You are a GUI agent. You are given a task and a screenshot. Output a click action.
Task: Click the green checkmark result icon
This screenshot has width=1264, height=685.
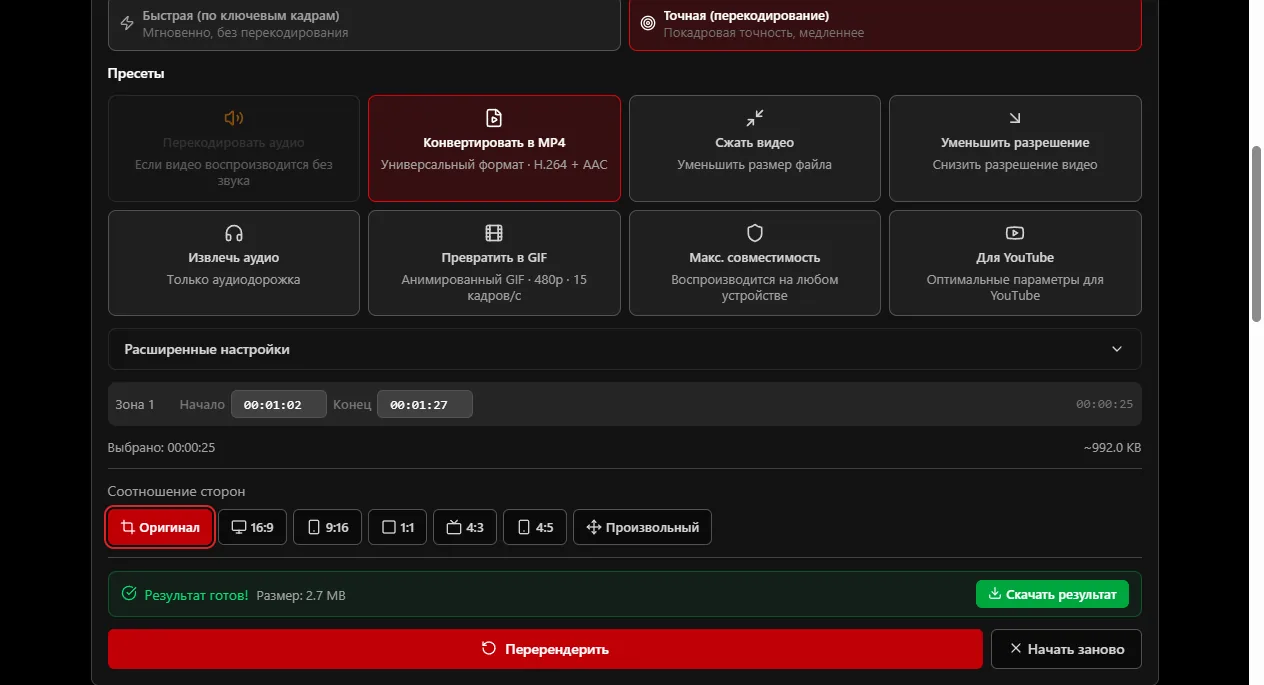[x=128, y=594]
